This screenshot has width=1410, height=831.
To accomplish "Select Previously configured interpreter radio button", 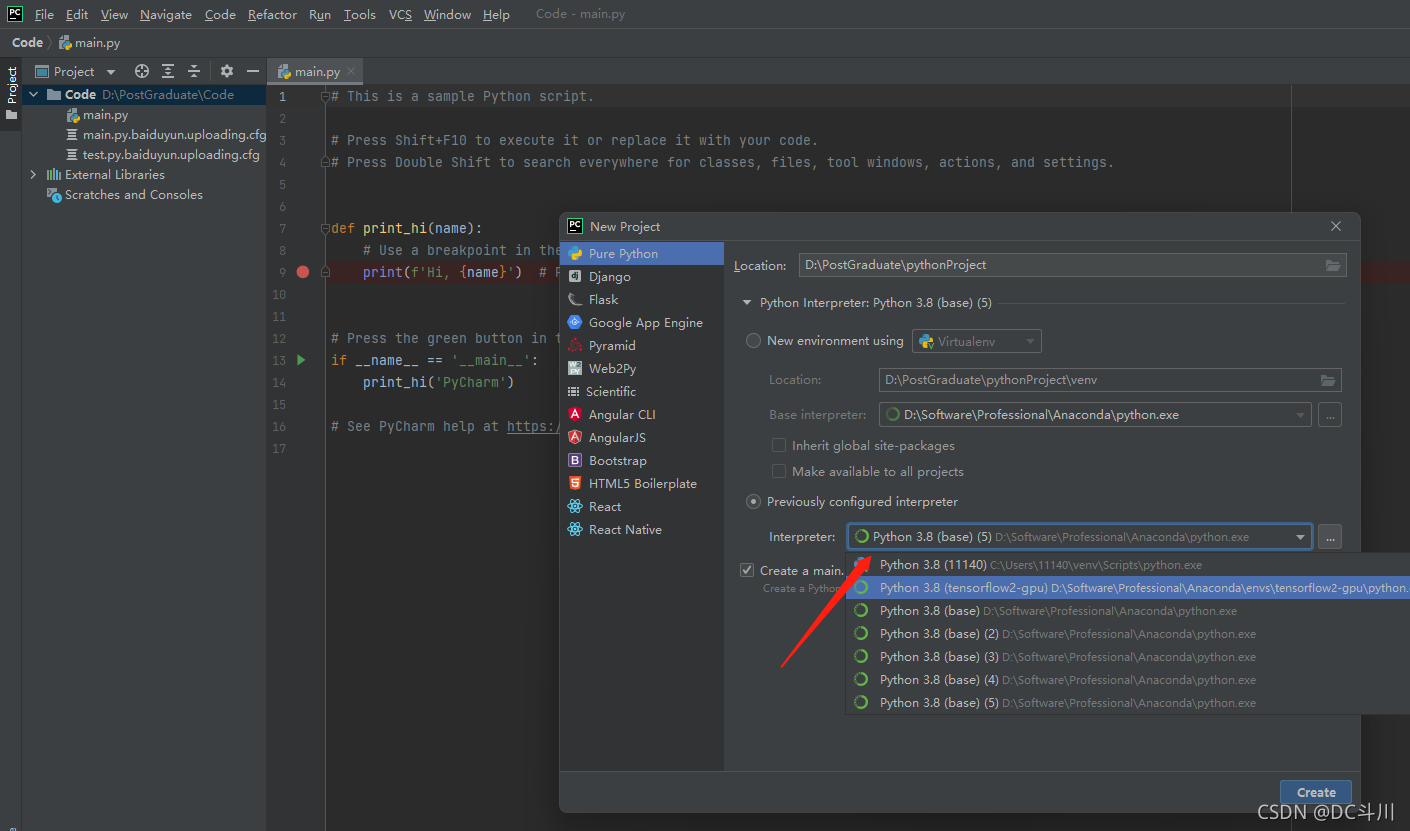I will pos(754,502).
